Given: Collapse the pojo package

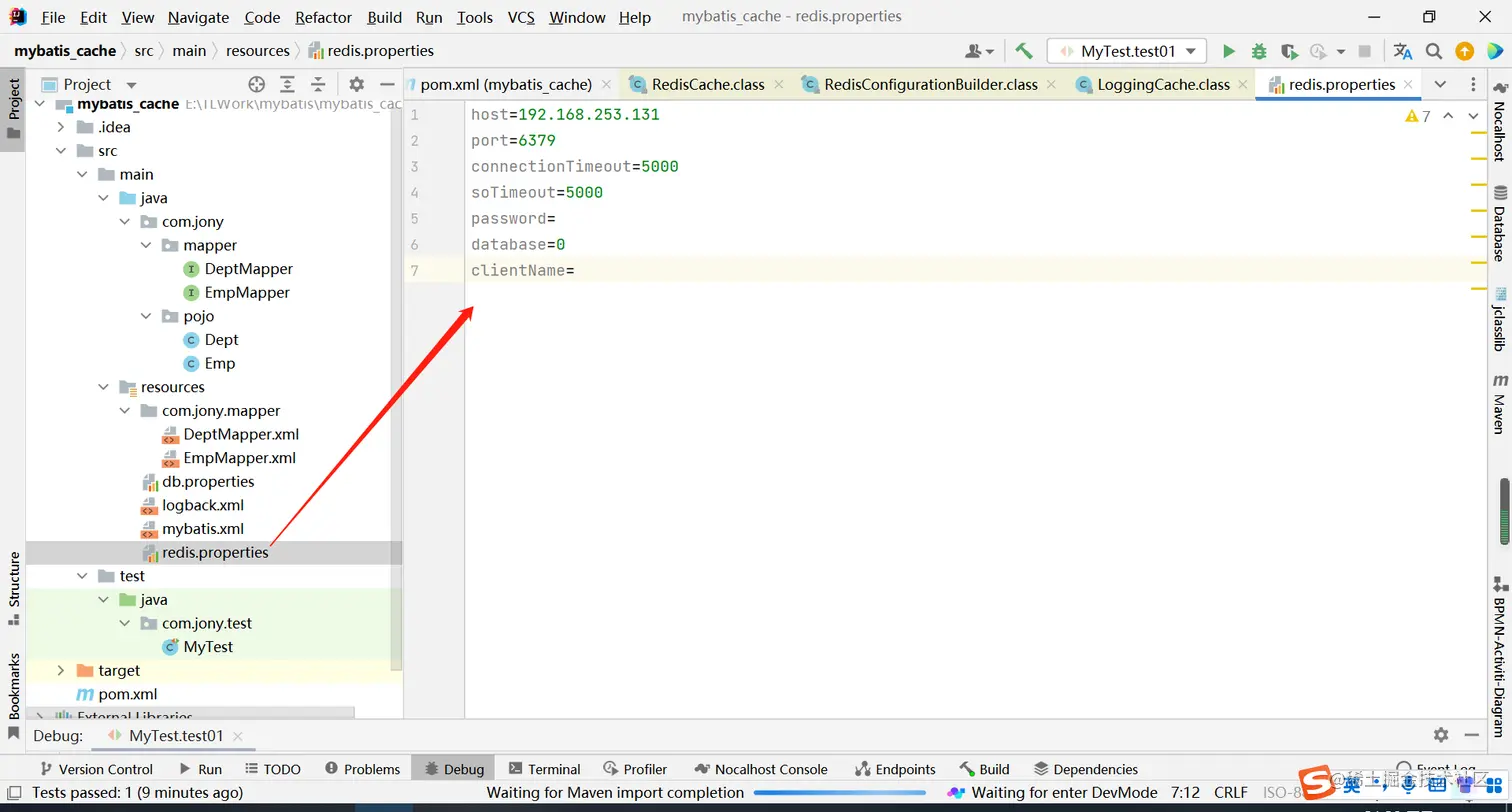Looking at the screenshot, I should (146, 316).
